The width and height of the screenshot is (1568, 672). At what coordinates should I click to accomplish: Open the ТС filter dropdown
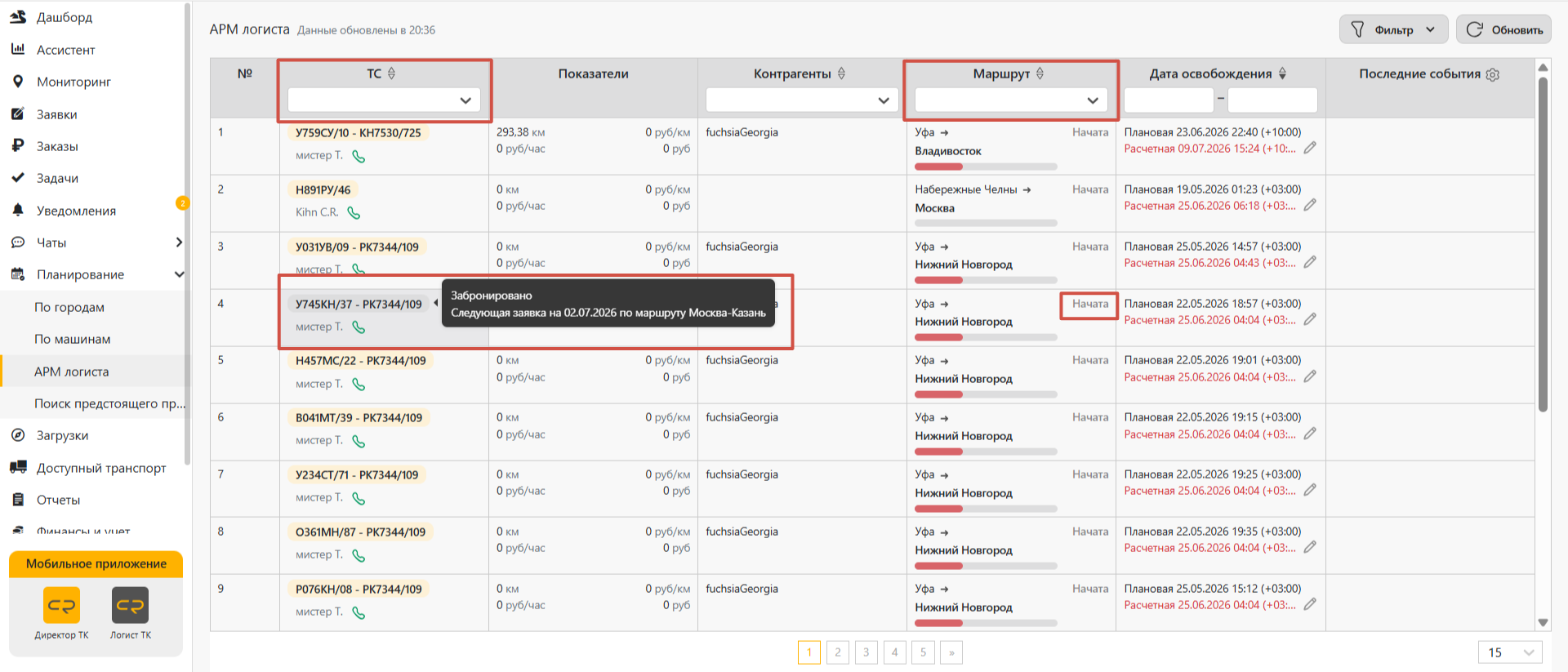click(x=384, y=100)
